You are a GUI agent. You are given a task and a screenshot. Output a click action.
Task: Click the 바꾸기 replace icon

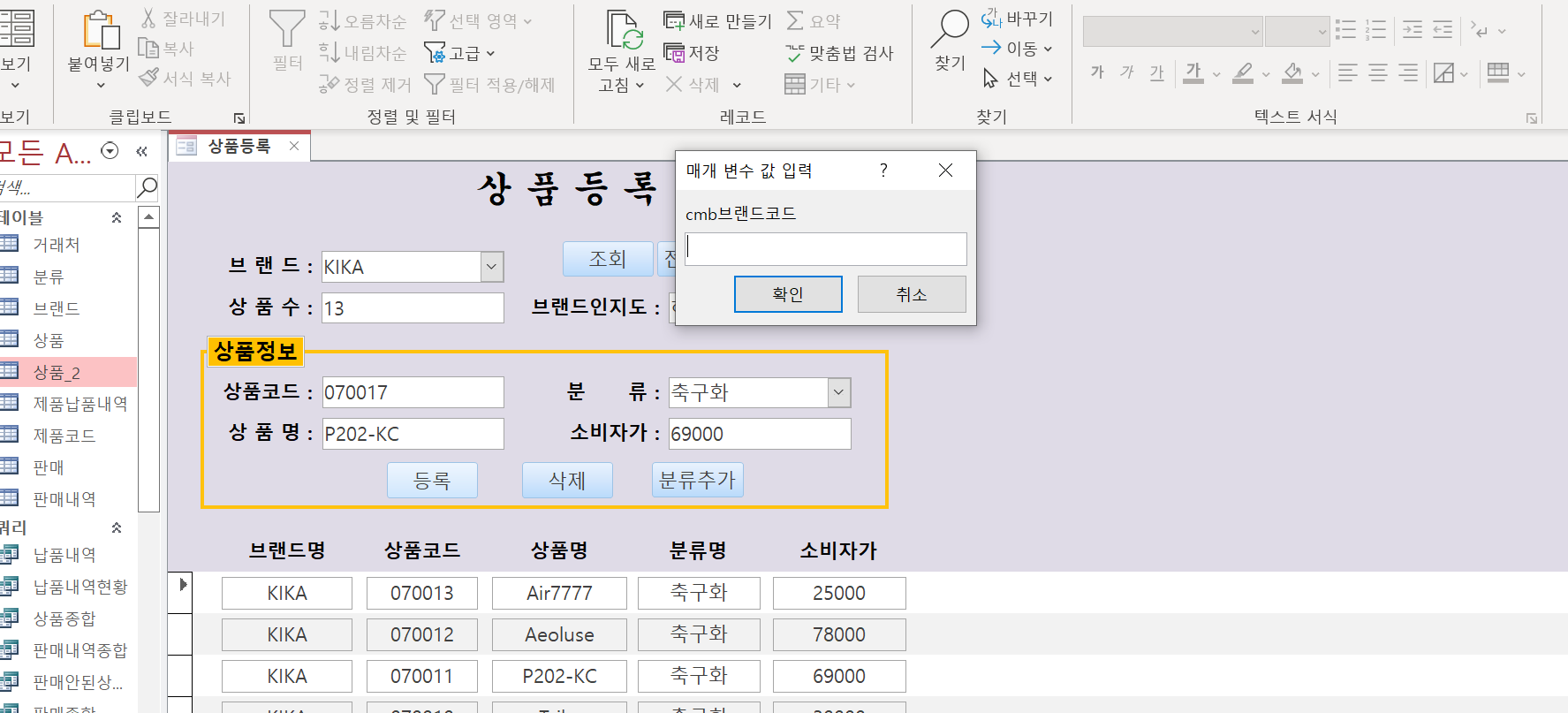tap(991, 19)
